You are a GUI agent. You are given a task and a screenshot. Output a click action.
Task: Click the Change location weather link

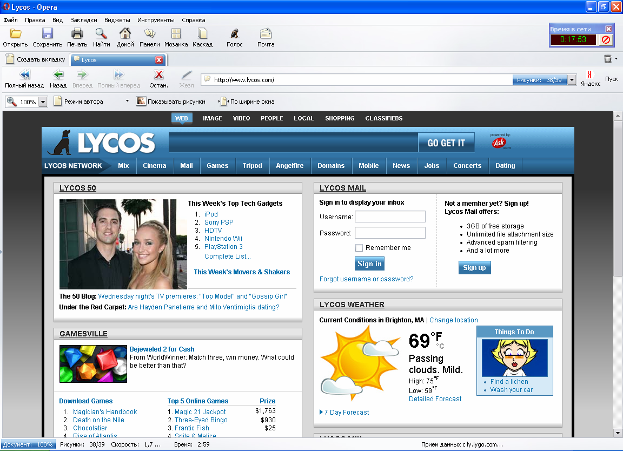coord(454,320)
